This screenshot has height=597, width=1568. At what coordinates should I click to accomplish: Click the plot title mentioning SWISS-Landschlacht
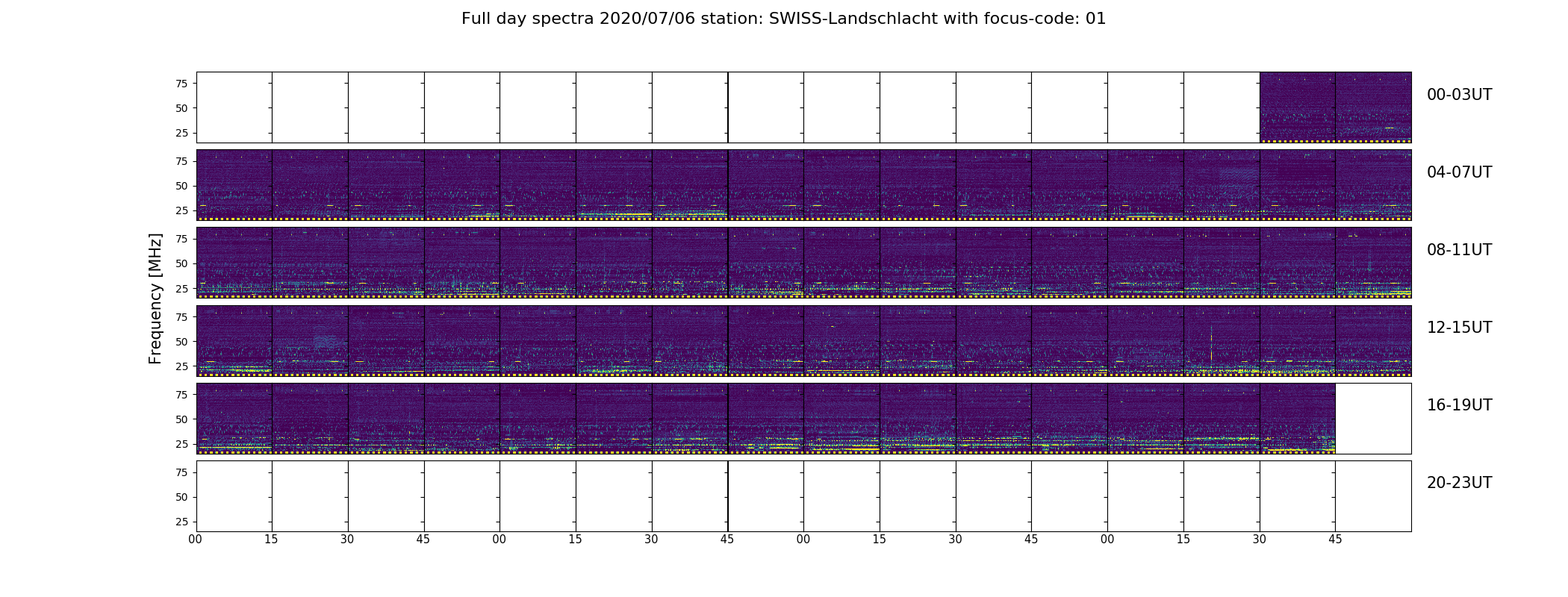pos(783,19)
